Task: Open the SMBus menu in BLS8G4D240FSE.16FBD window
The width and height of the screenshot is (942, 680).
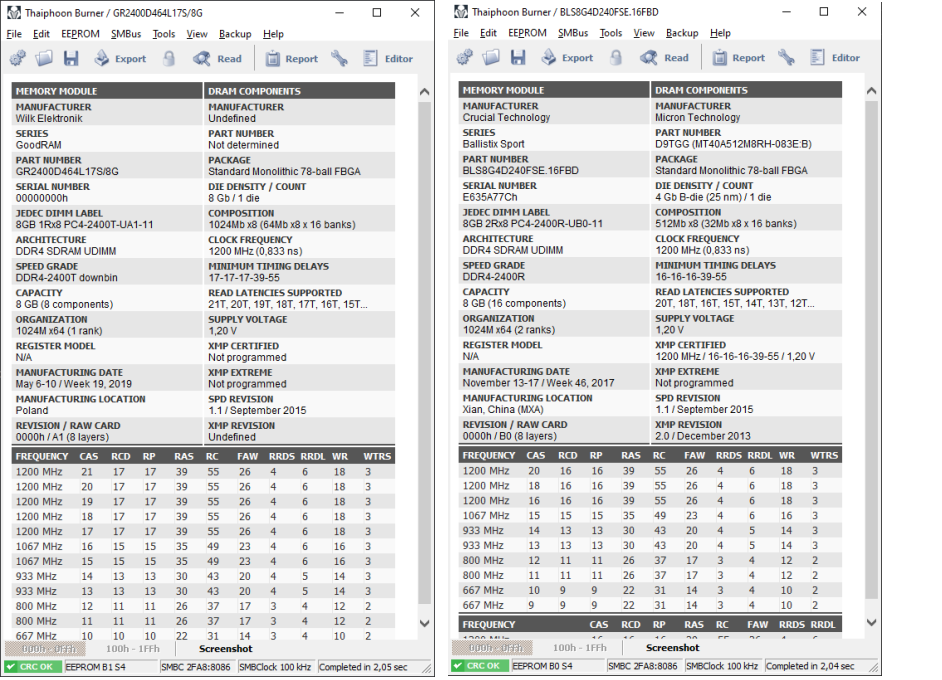Action: 573,33
